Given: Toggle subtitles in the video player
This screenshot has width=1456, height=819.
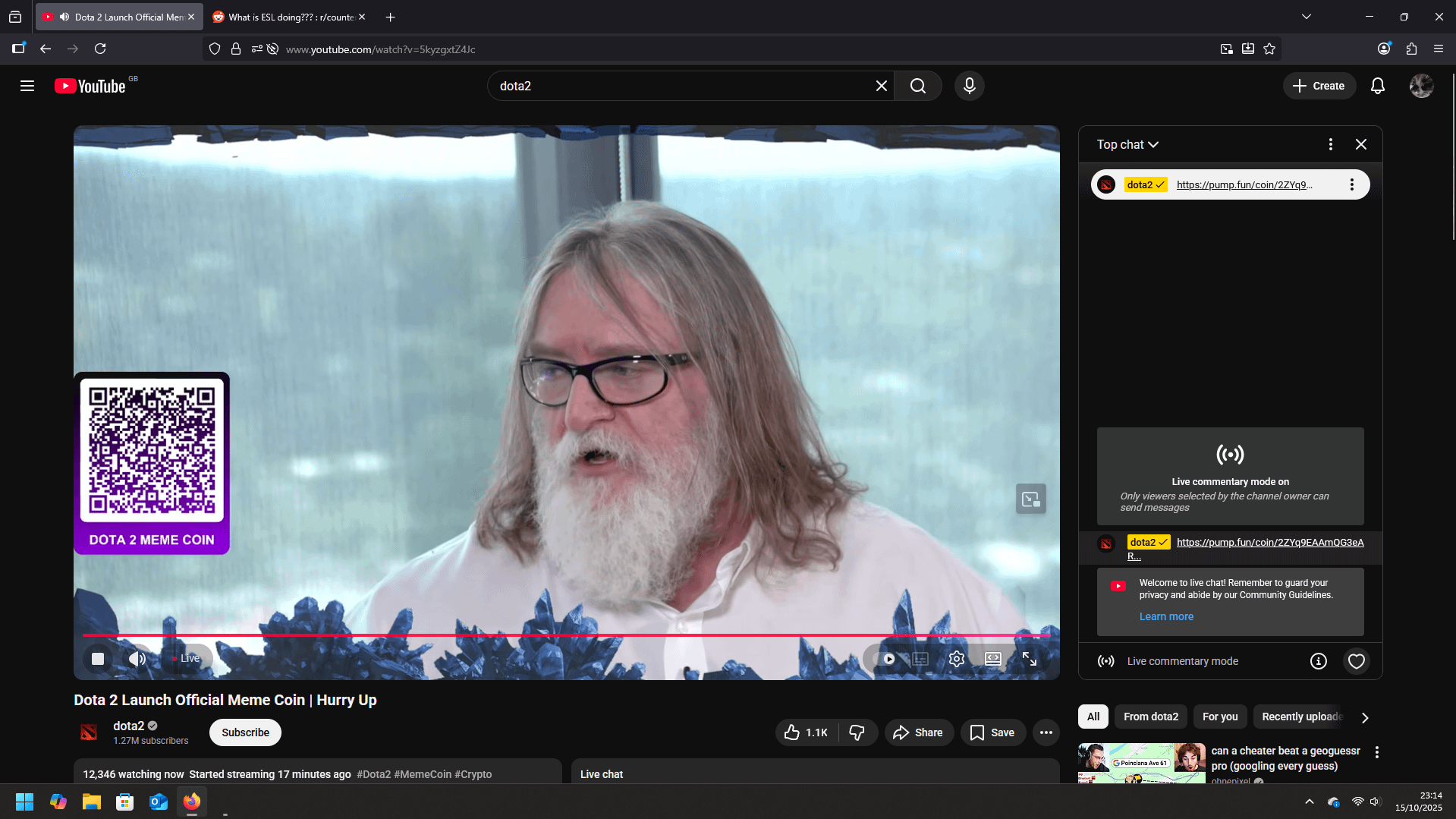Looking at the screenshot, I should [920, 658].
